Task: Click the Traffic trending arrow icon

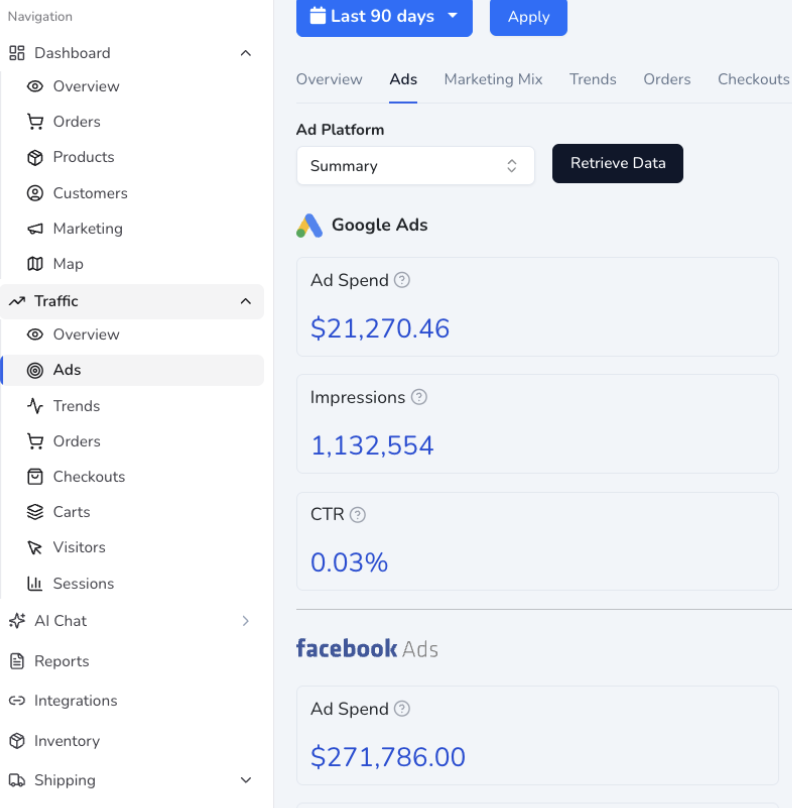Action: pyautogui.click(x=17, y=301)
